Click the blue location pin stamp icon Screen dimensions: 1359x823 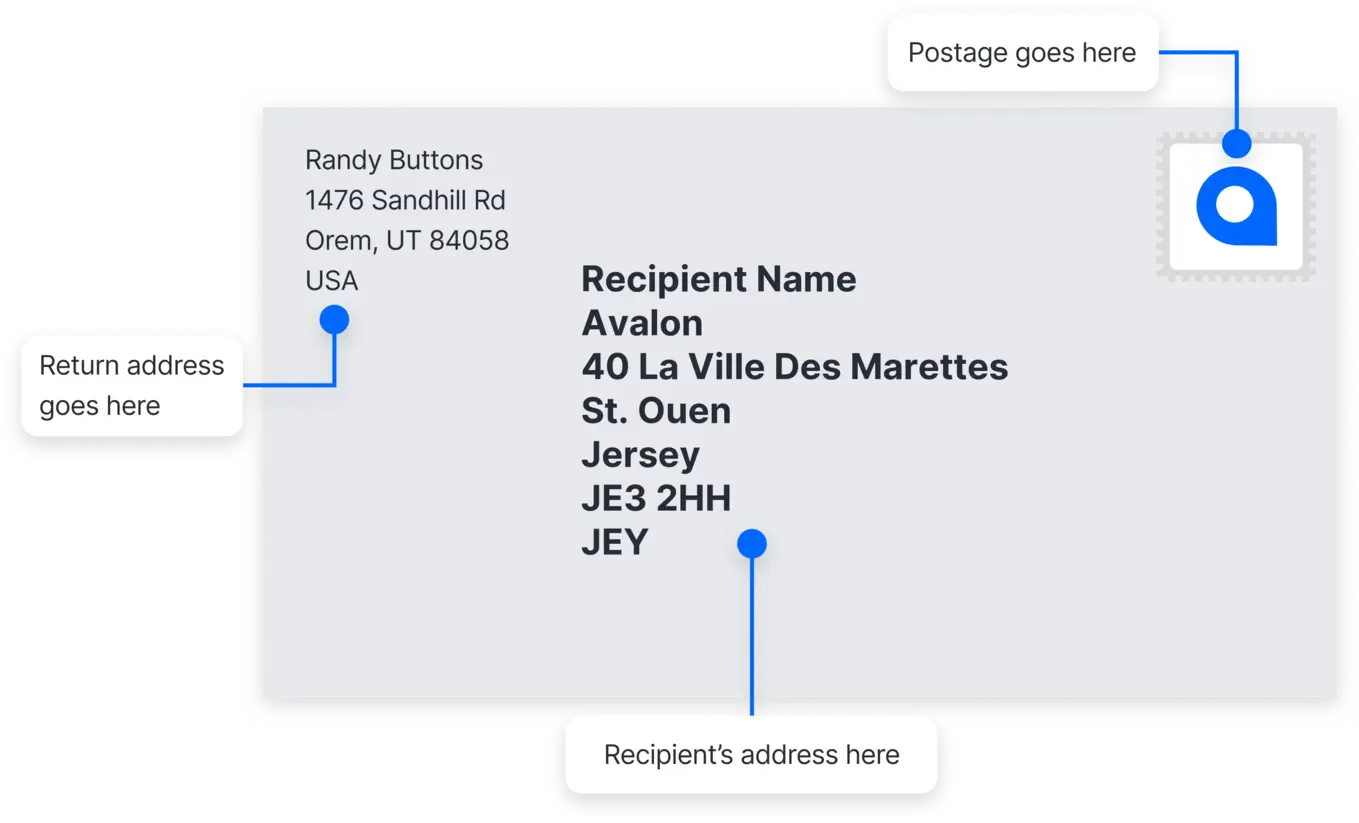1237,207
